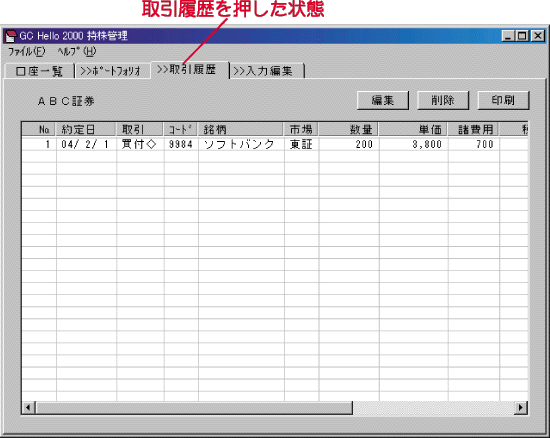This screenshot has width=550, height=438.
Task: Click the 印刷 button
Action: pos(503,100)
